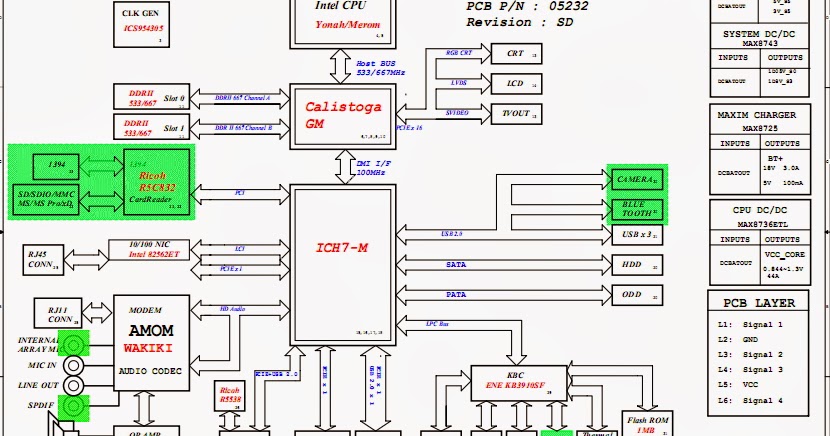
Task: Click the PCB P/N : 05232 text
Action: pos(527,6)
